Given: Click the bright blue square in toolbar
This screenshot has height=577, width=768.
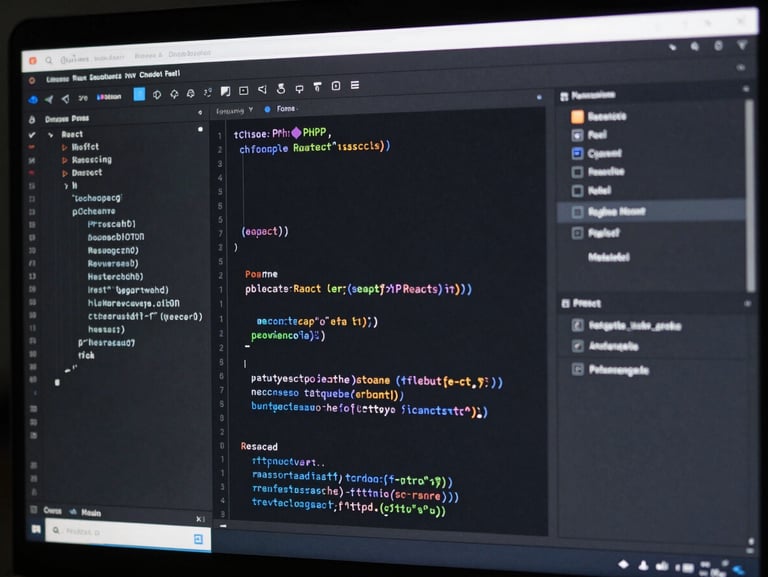Looking at the screenshot, I should click(139, 94).
